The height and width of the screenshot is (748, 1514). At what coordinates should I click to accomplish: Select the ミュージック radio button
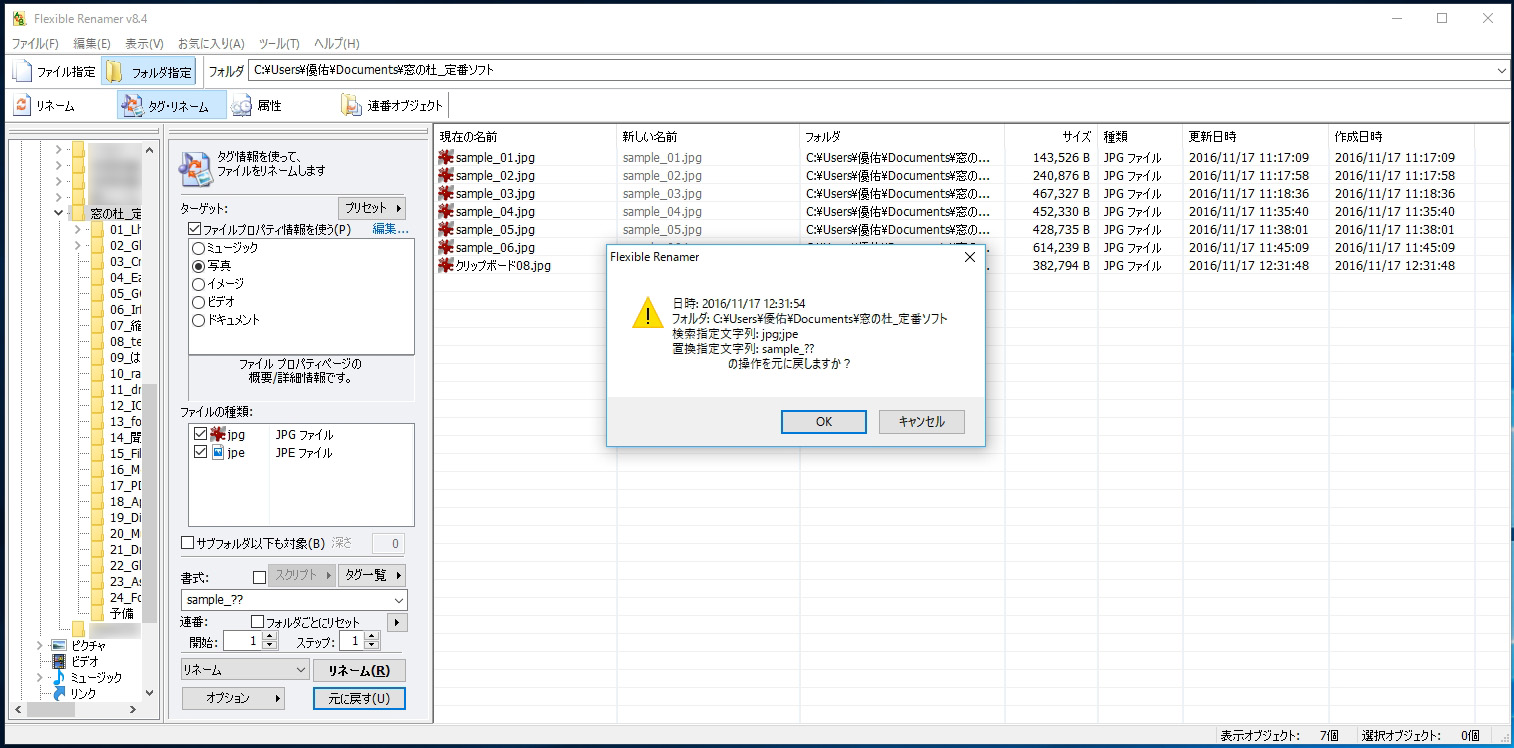click(x=198, y=248)
